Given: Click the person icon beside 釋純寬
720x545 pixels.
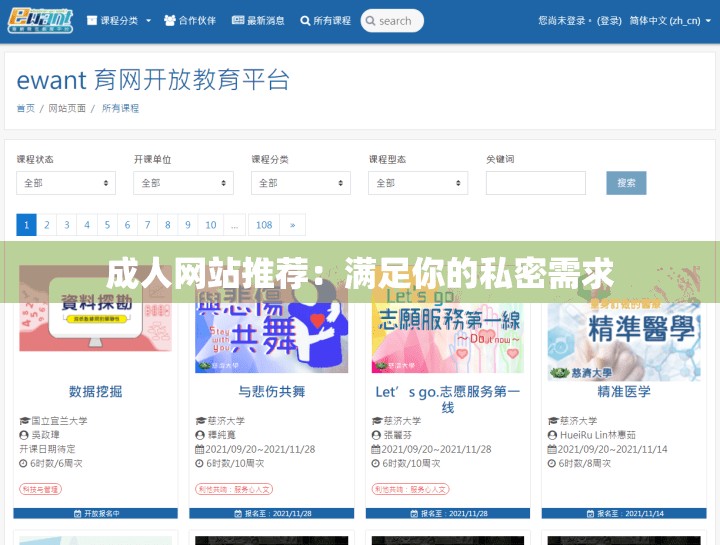Looking at the screenshot, I should coord(200,435).
